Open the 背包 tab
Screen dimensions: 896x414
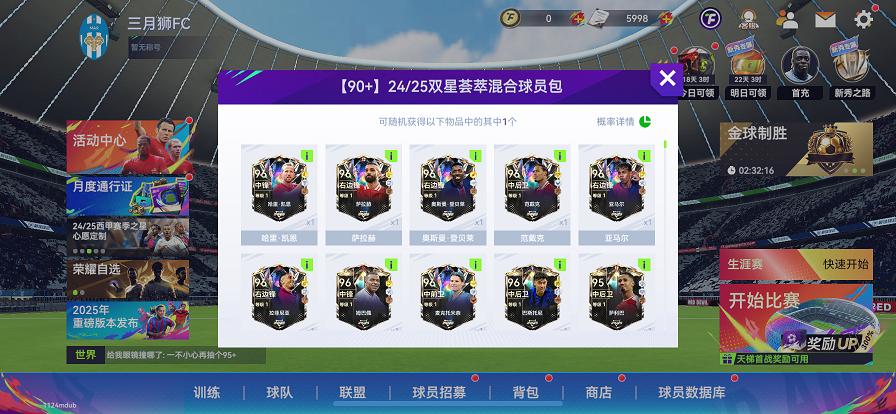(x=526, y=393)
